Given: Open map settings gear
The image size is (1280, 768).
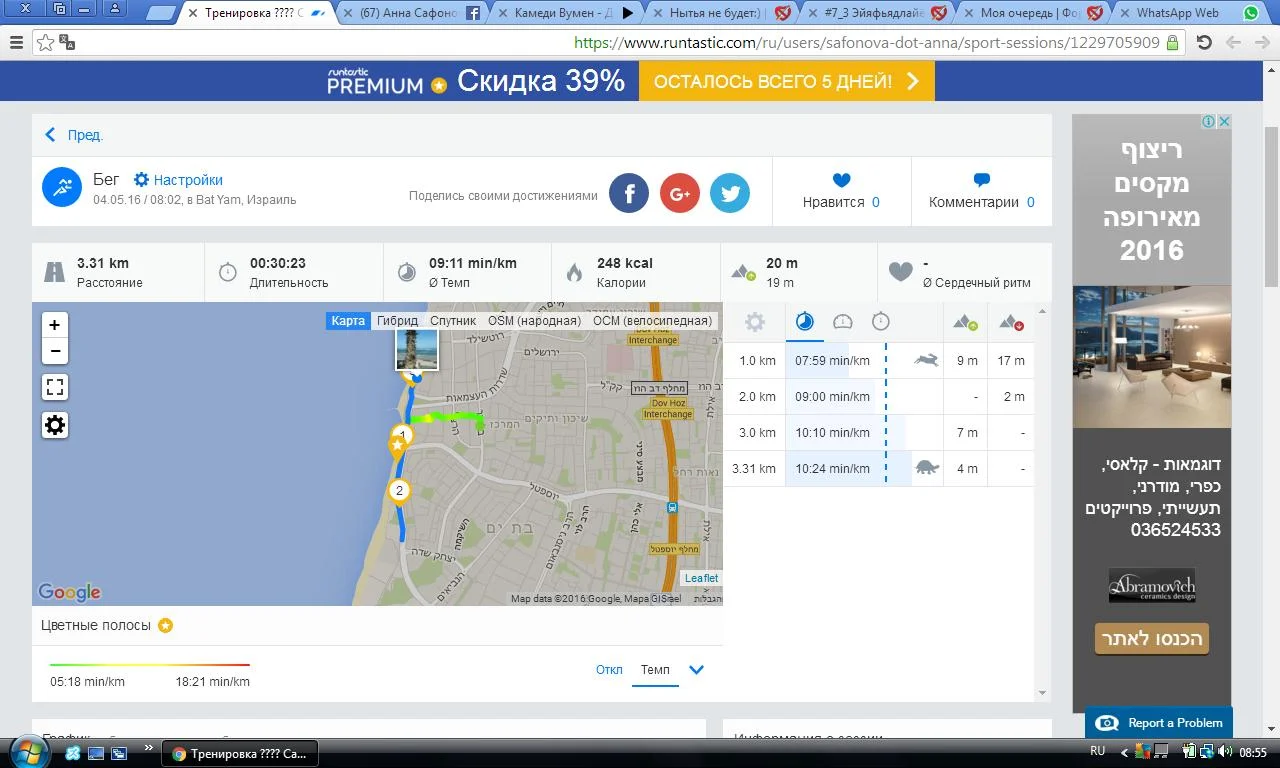Looking at the screenshot, I should (55, 425).
